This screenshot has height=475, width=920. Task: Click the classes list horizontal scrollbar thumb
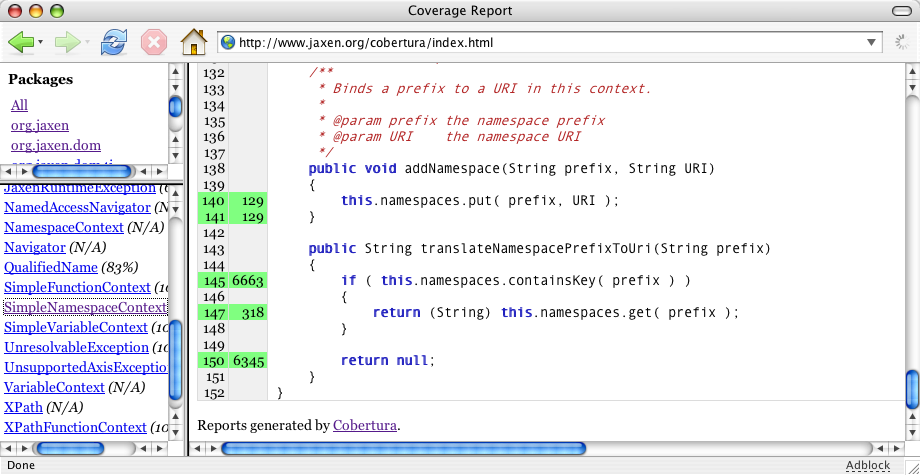click(x=69, y=450)
